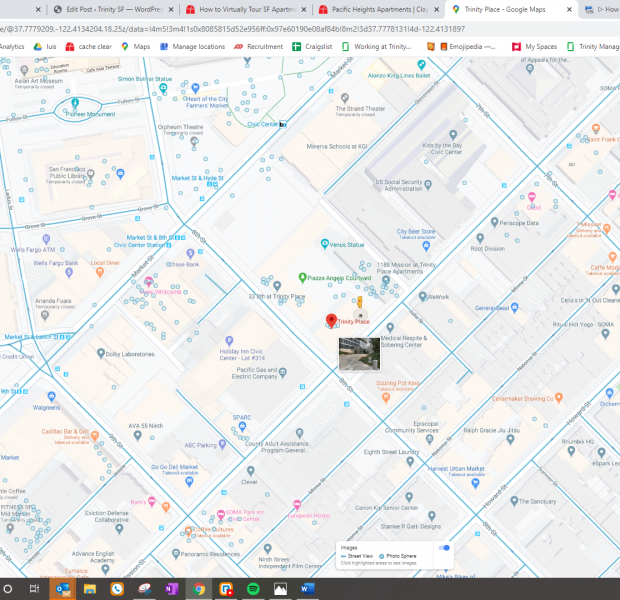The width and height of the screenshot is (620, 600).
Task: Open the Maps bookmark
Action: pos(136,47)
